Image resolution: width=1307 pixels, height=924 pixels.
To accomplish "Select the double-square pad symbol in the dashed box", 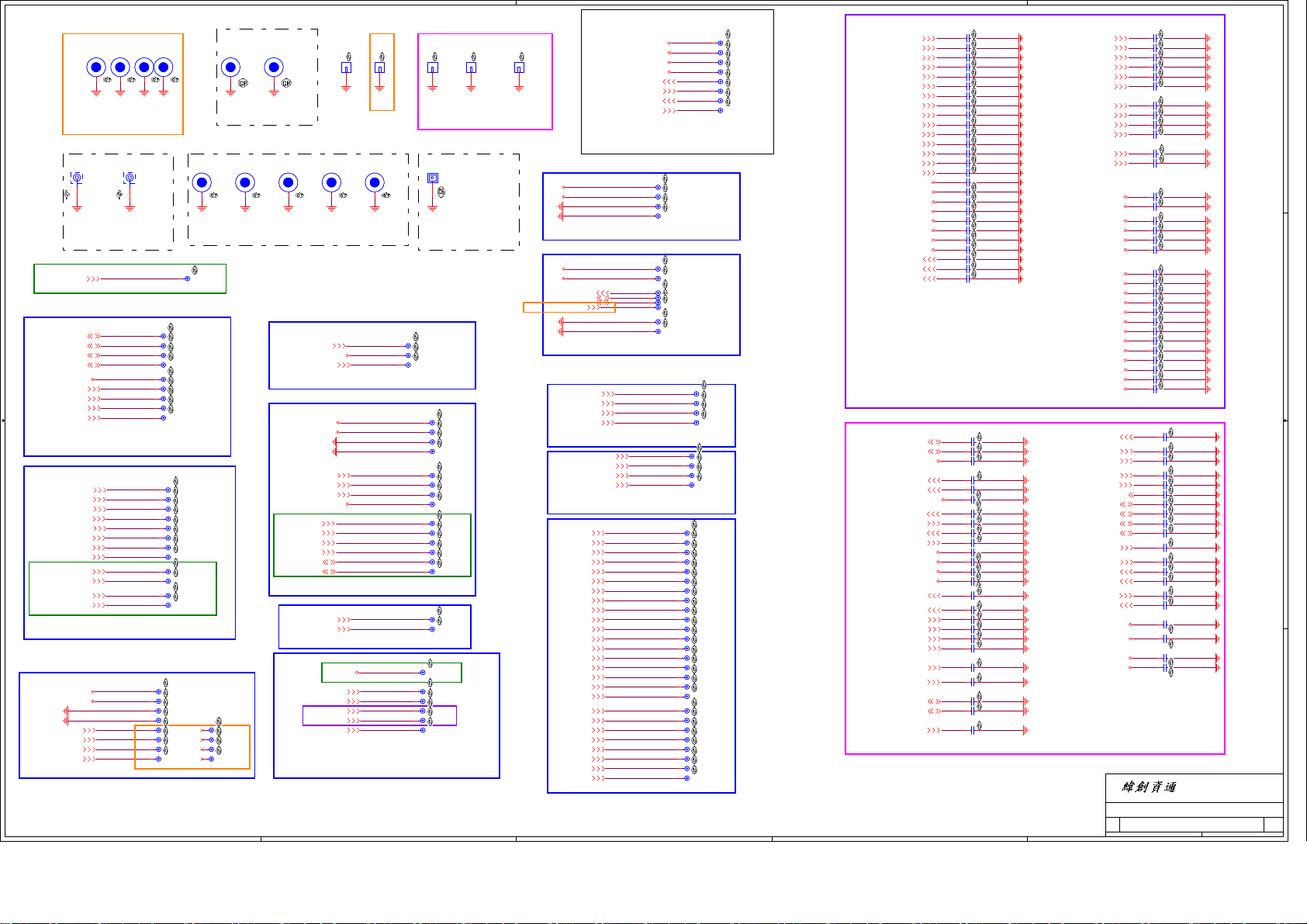I will pyautogui.click(x=433, y=178).
